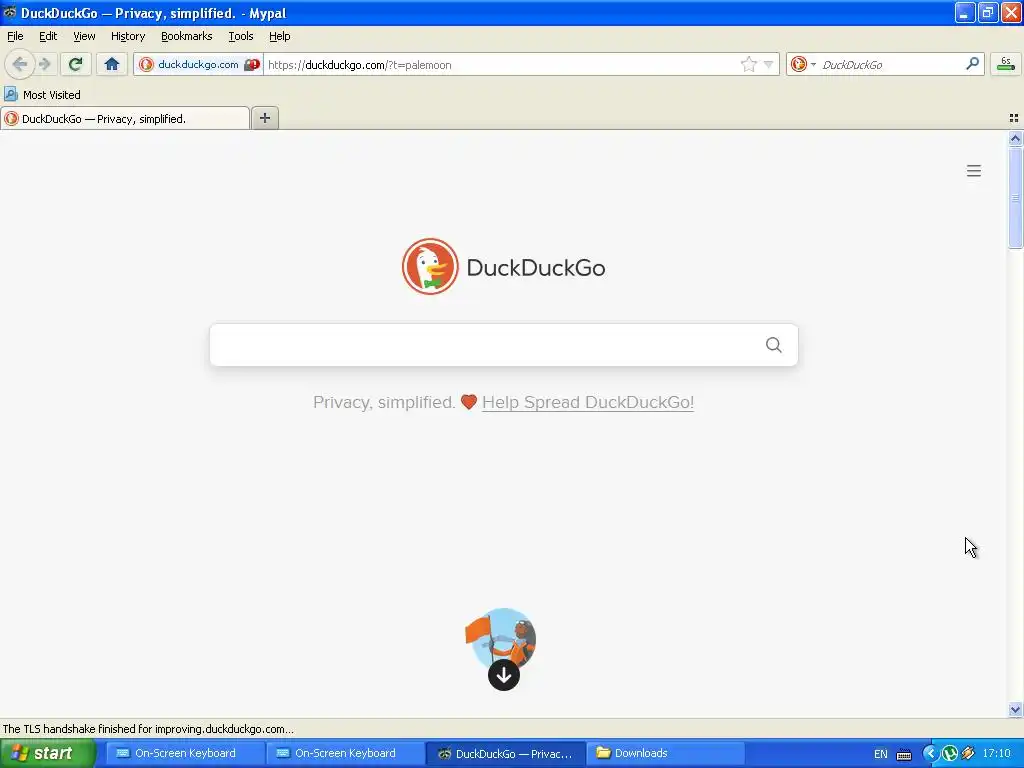1024x768 pixels.
Task: Open the Tools menu
Action: point(240,36)
